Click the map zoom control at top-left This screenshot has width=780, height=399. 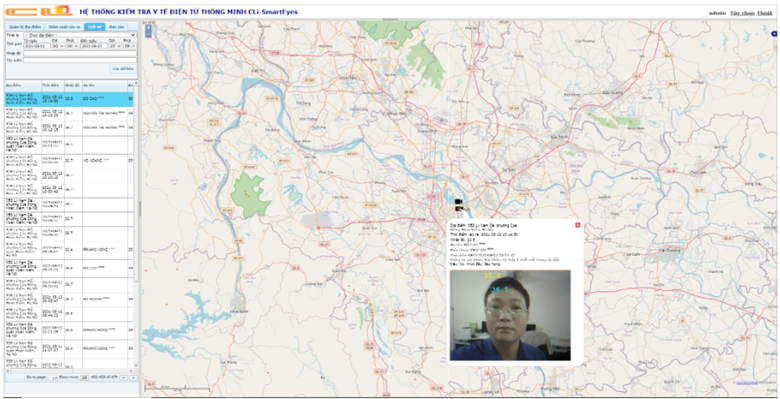coord(148,30)
